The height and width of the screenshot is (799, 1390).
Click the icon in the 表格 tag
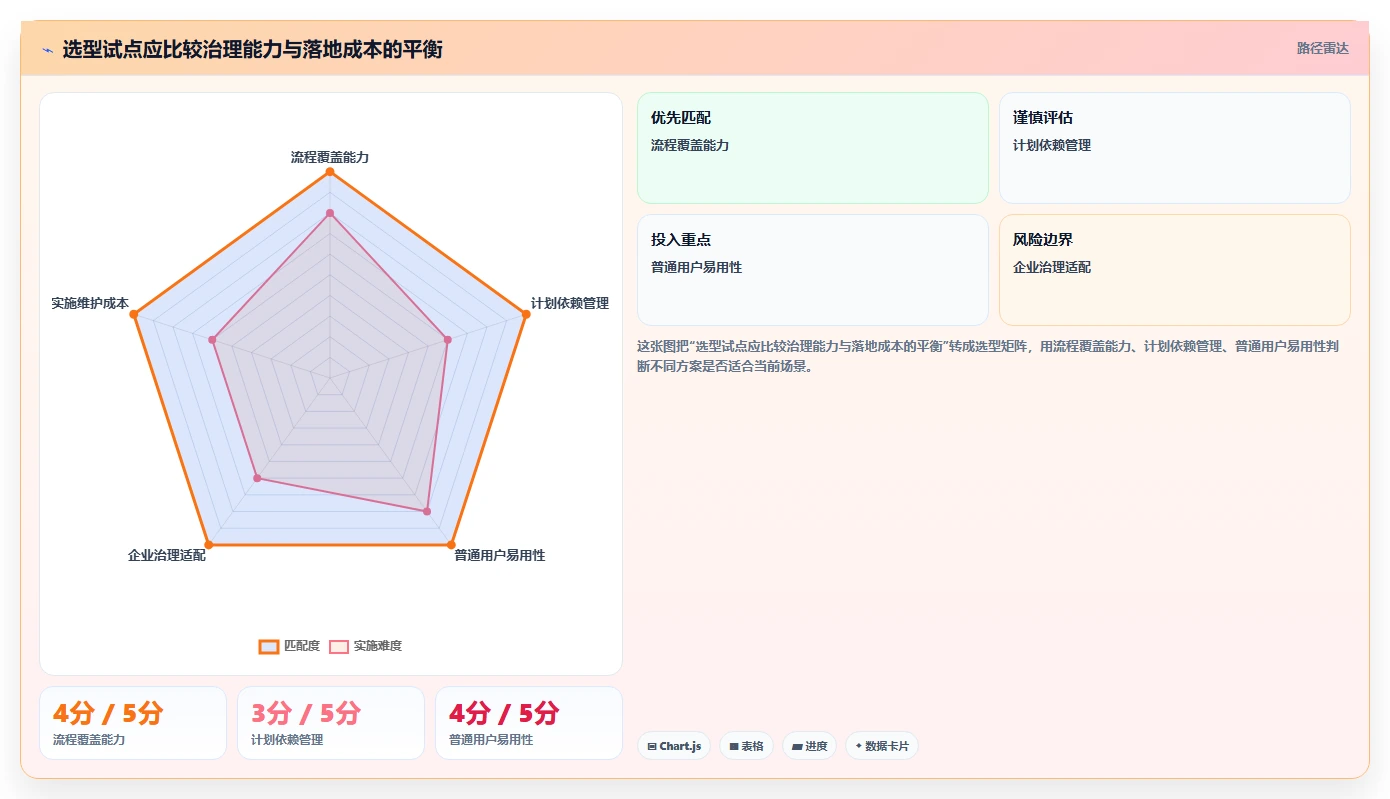pyautogui.click(x=734, y=746)
